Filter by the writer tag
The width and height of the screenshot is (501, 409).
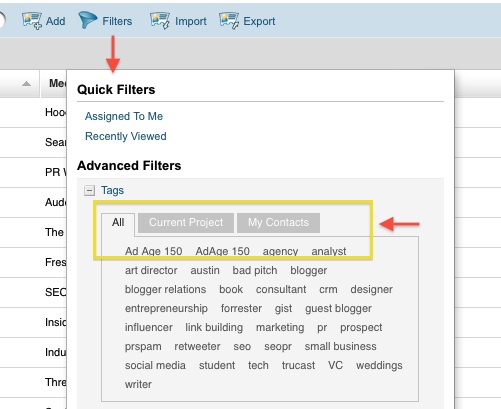click(x=138, y=384)
